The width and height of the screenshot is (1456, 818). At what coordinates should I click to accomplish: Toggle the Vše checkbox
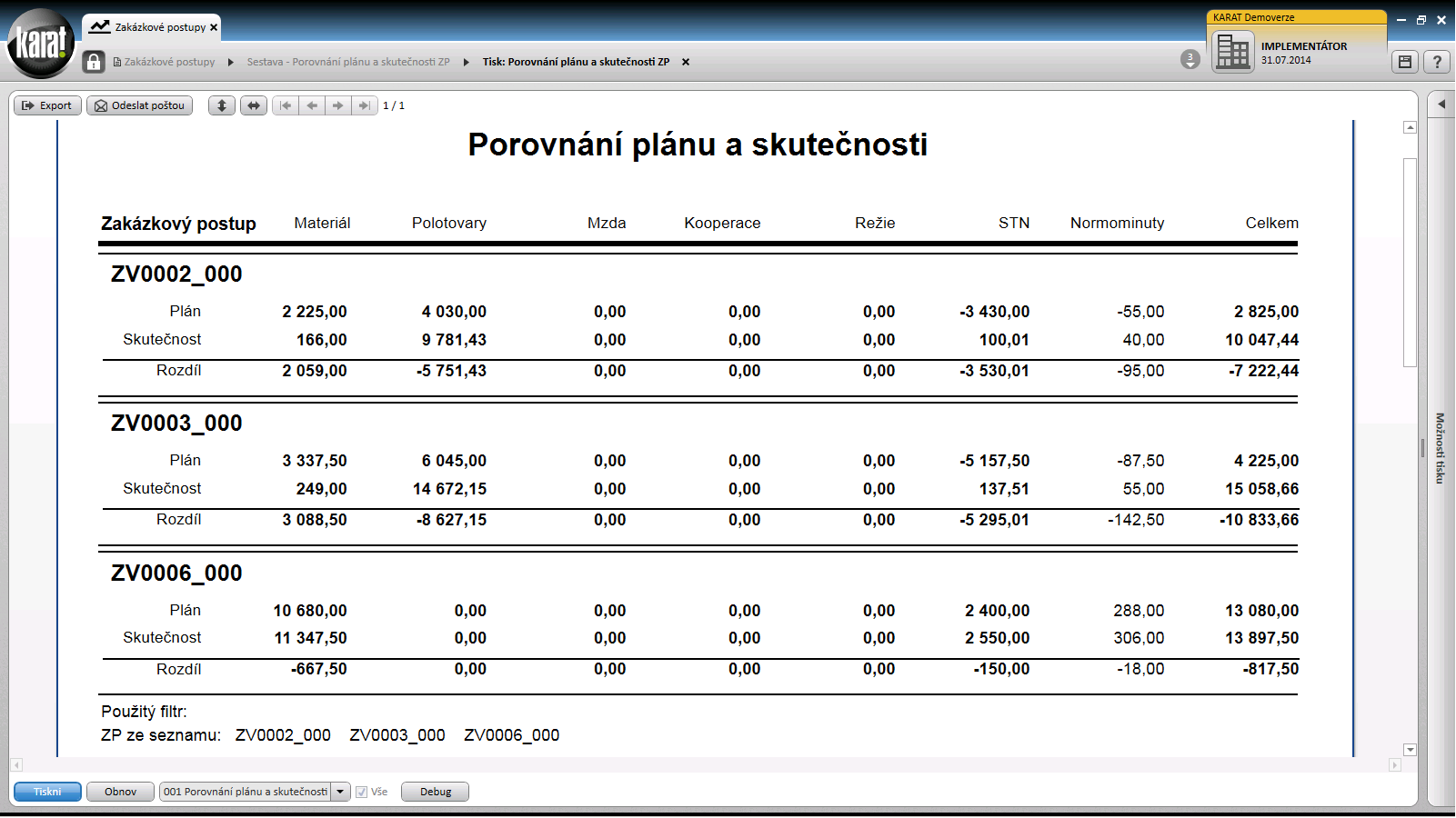pyautogui.click(x=362, y=792)
